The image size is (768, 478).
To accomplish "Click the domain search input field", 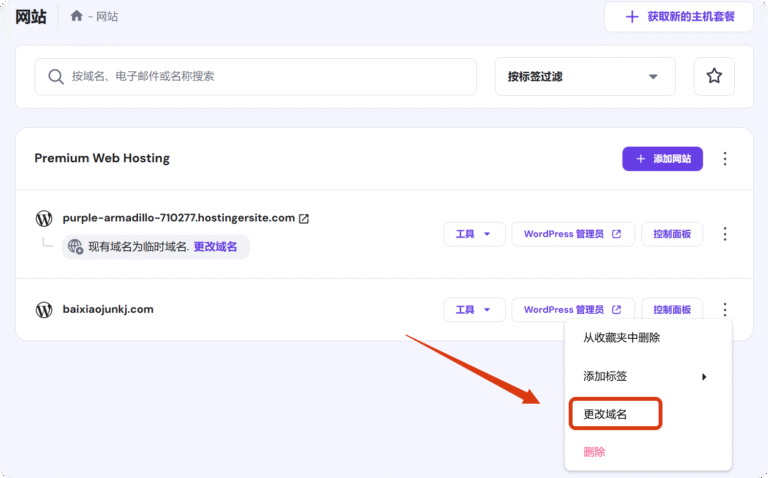I will click(255, 76).
